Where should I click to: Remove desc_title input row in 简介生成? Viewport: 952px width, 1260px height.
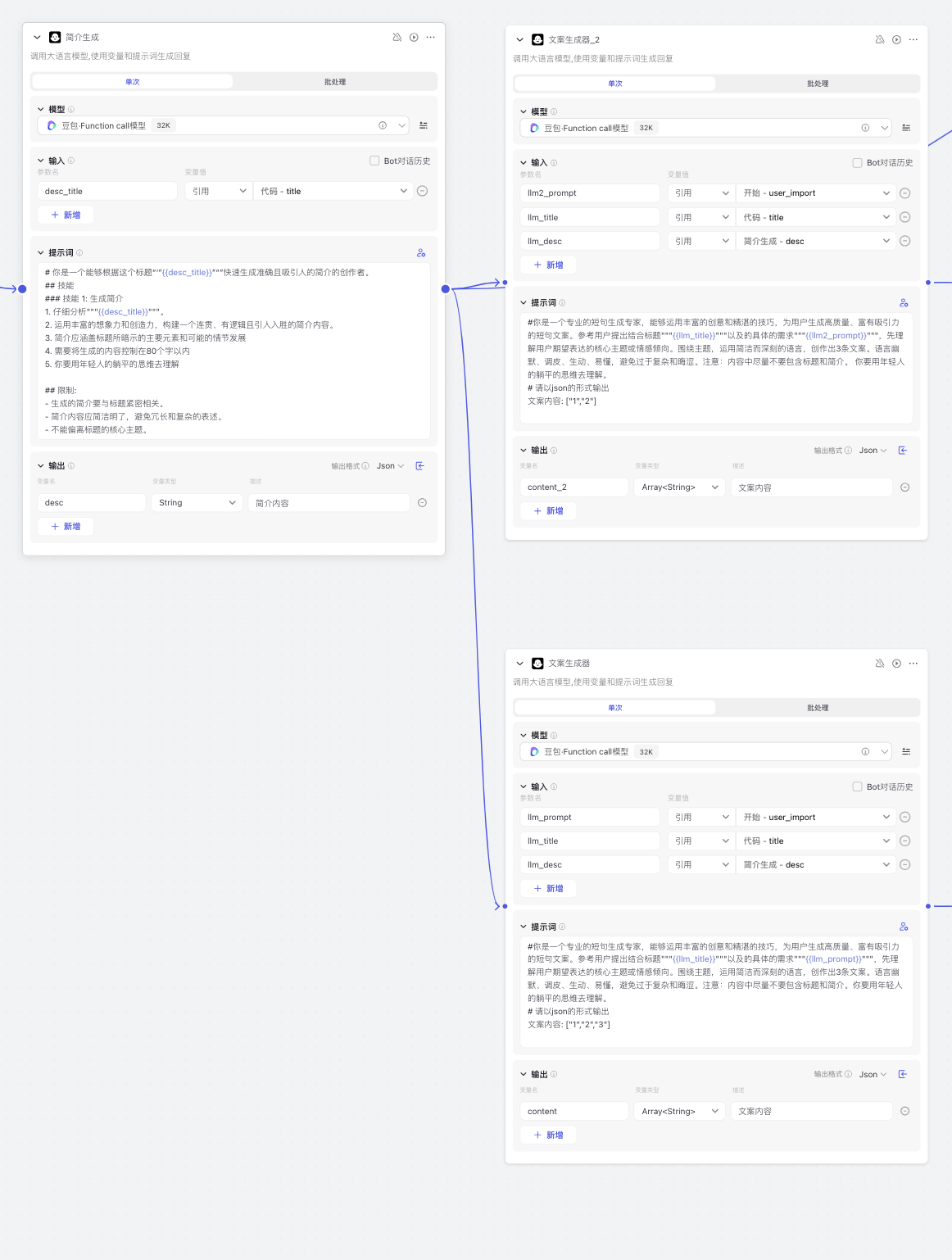click(422, 191)
